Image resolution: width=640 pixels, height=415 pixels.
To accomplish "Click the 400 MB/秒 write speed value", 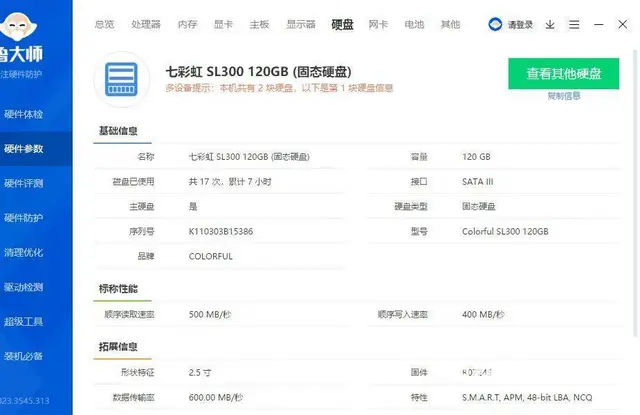I will [483, 315].
